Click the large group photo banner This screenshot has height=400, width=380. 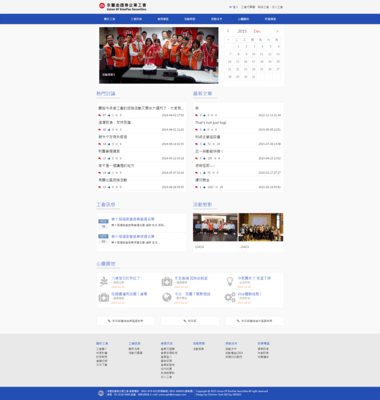click(159, 55)
